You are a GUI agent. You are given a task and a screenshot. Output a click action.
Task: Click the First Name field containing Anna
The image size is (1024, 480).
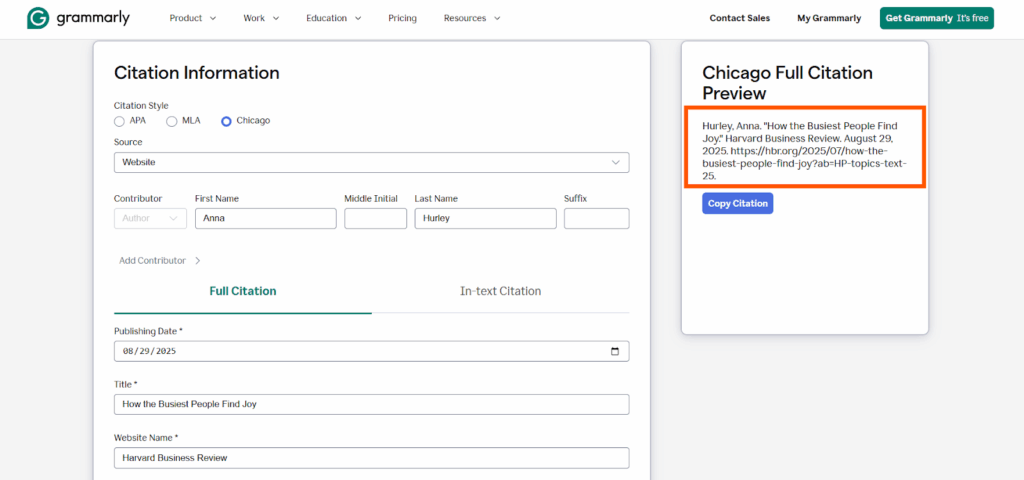[266, 219]
